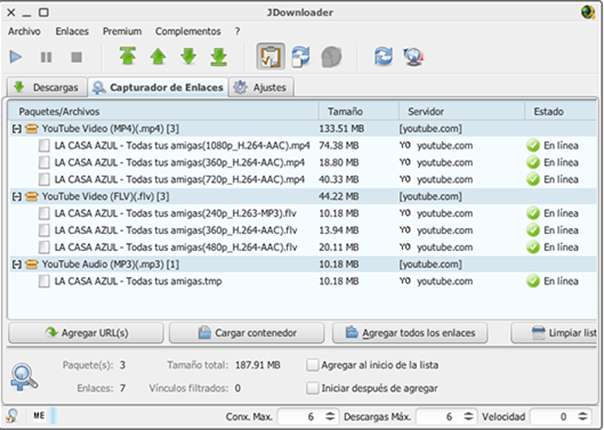Image resolution: width=604 pixels, height=430 pixels.
Task: Move selection to top with the double-up arrow
Action: click(x=128, y=57)
